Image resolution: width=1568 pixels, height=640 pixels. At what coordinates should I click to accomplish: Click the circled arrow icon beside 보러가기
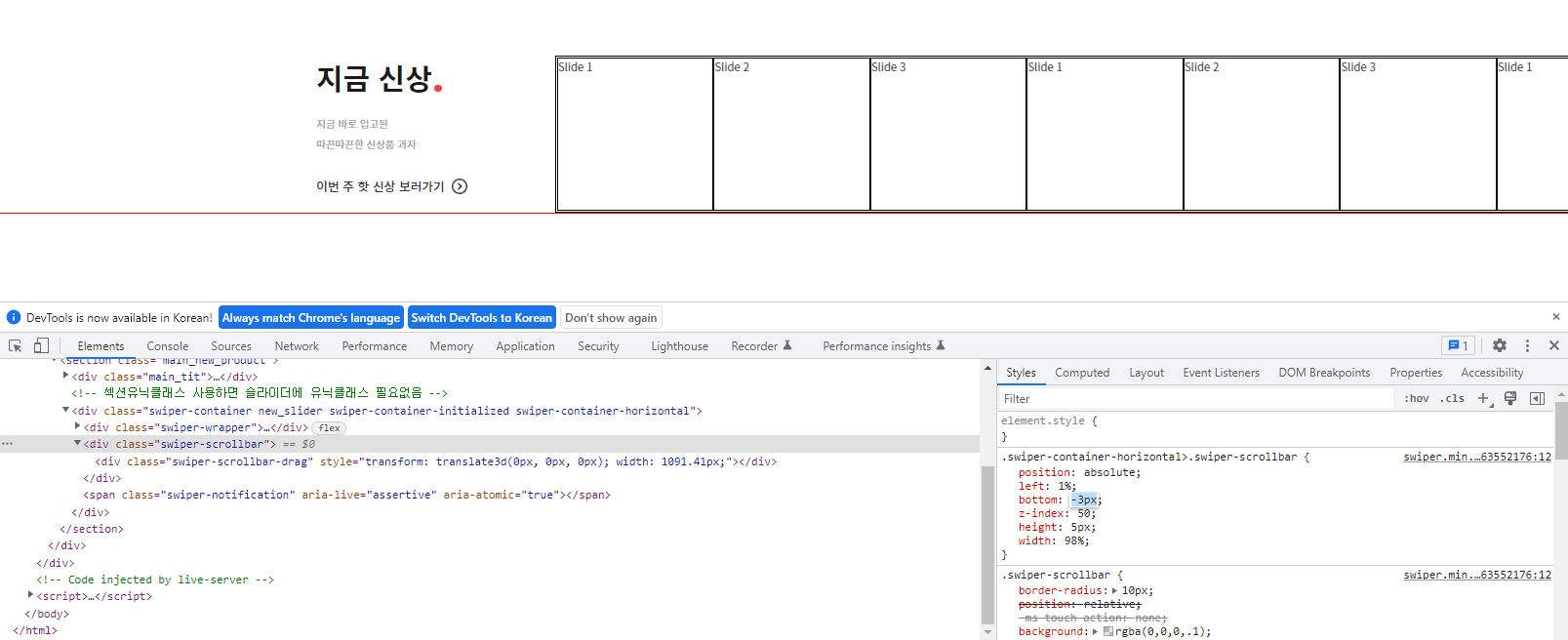click(460, 186)
